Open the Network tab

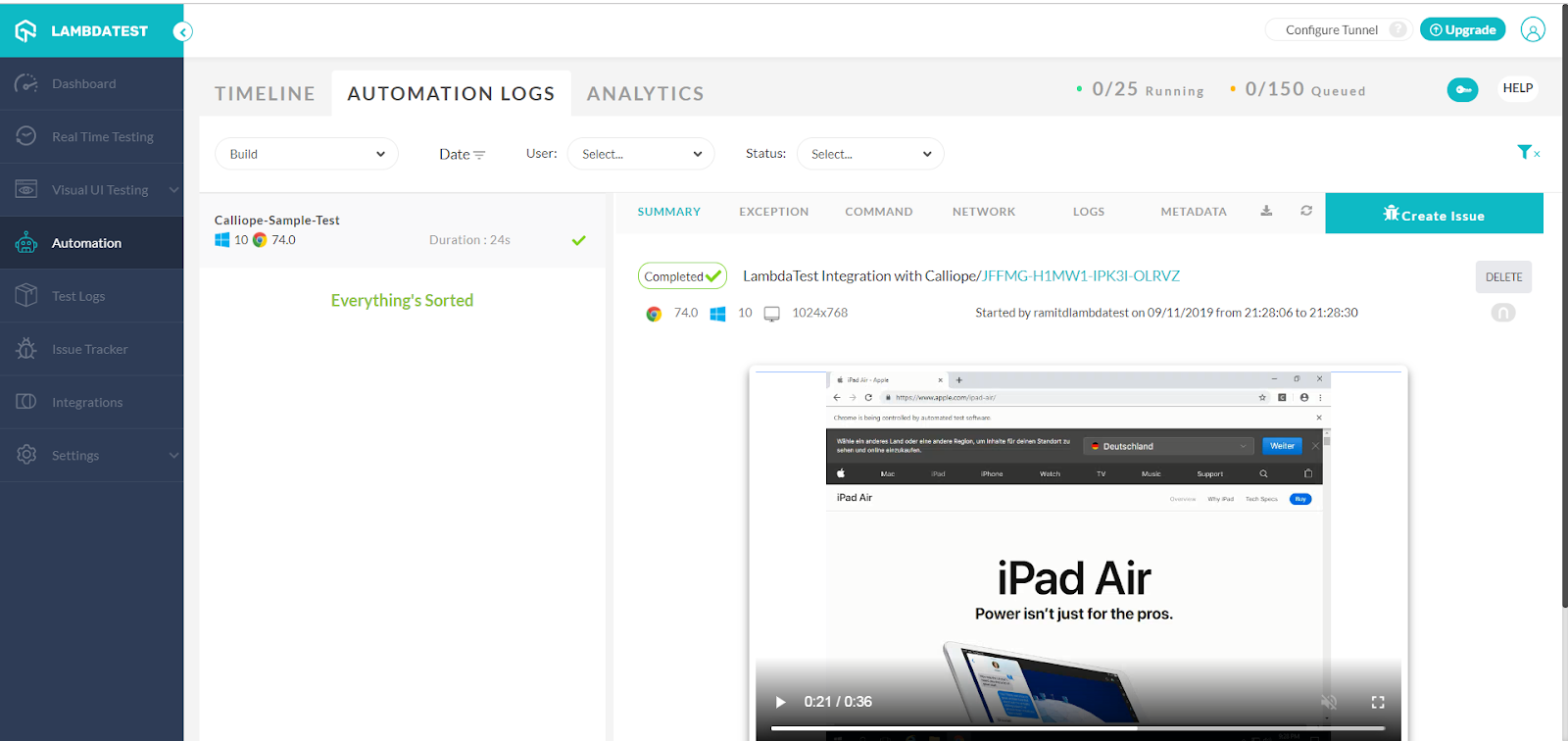click(x=983, y=212)
